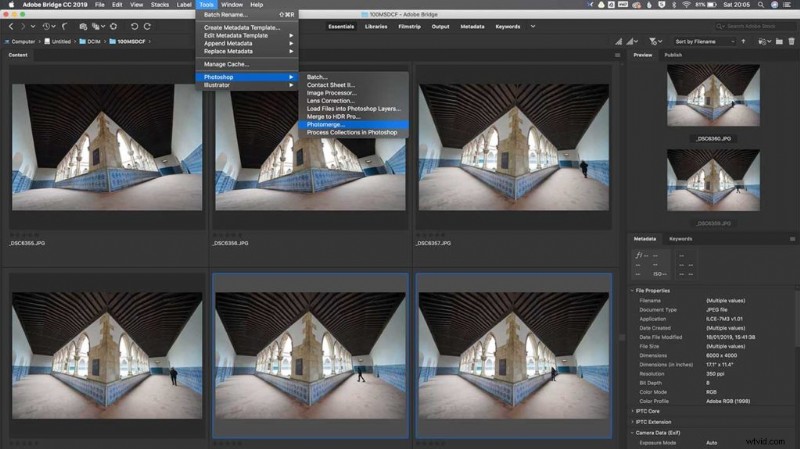This screenshot has width=800, height=449.
Task: Open Metadata panel options menu icon
Action: pyautogui.click(x=792, y=239)
